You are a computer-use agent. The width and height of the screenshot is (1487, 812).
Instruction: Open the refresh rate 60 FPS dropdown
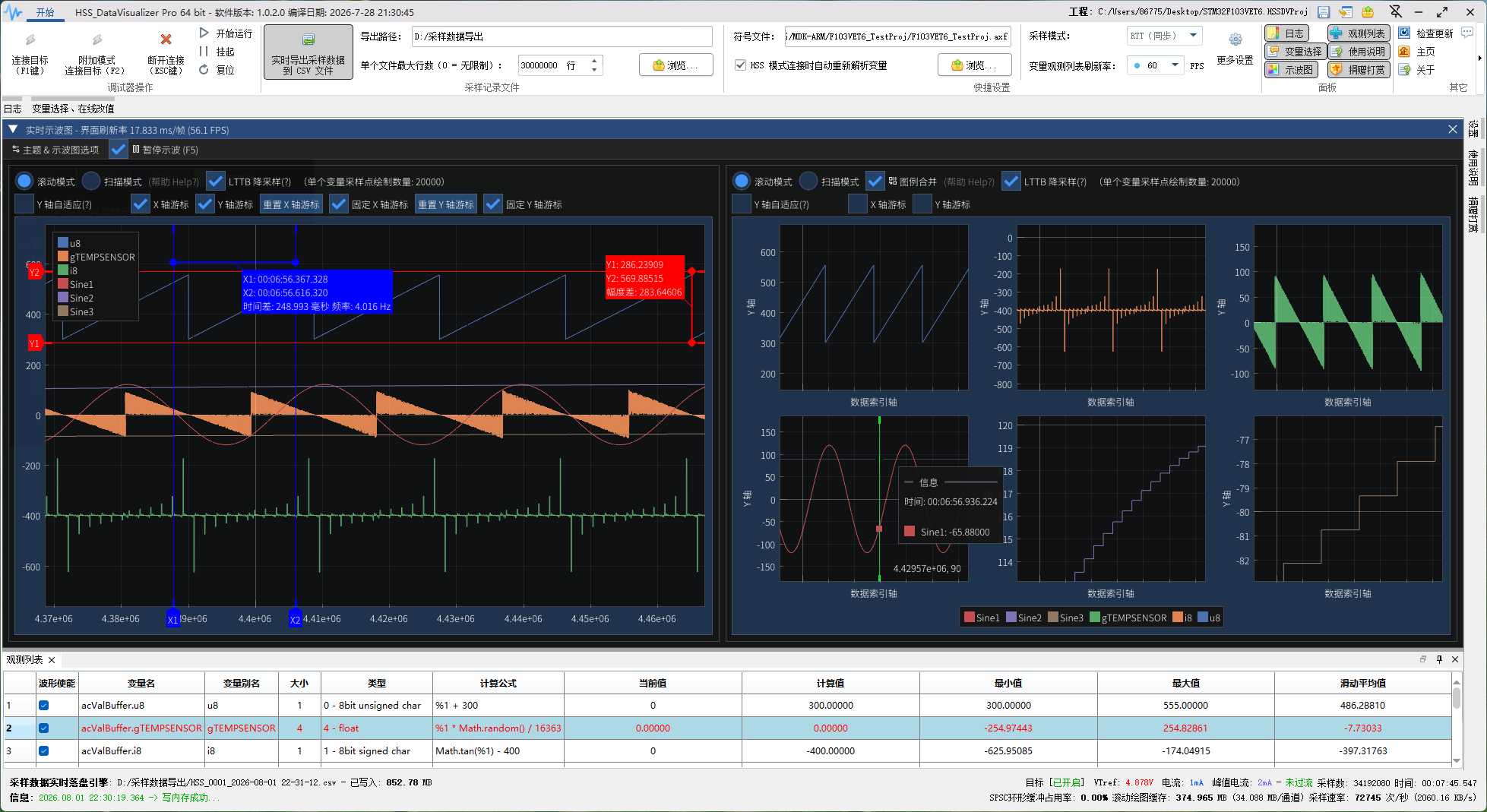click(1155, 65)
